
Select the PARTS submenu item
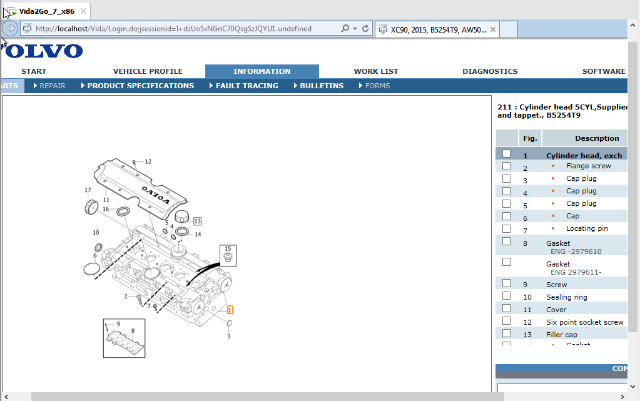[12, 86]
